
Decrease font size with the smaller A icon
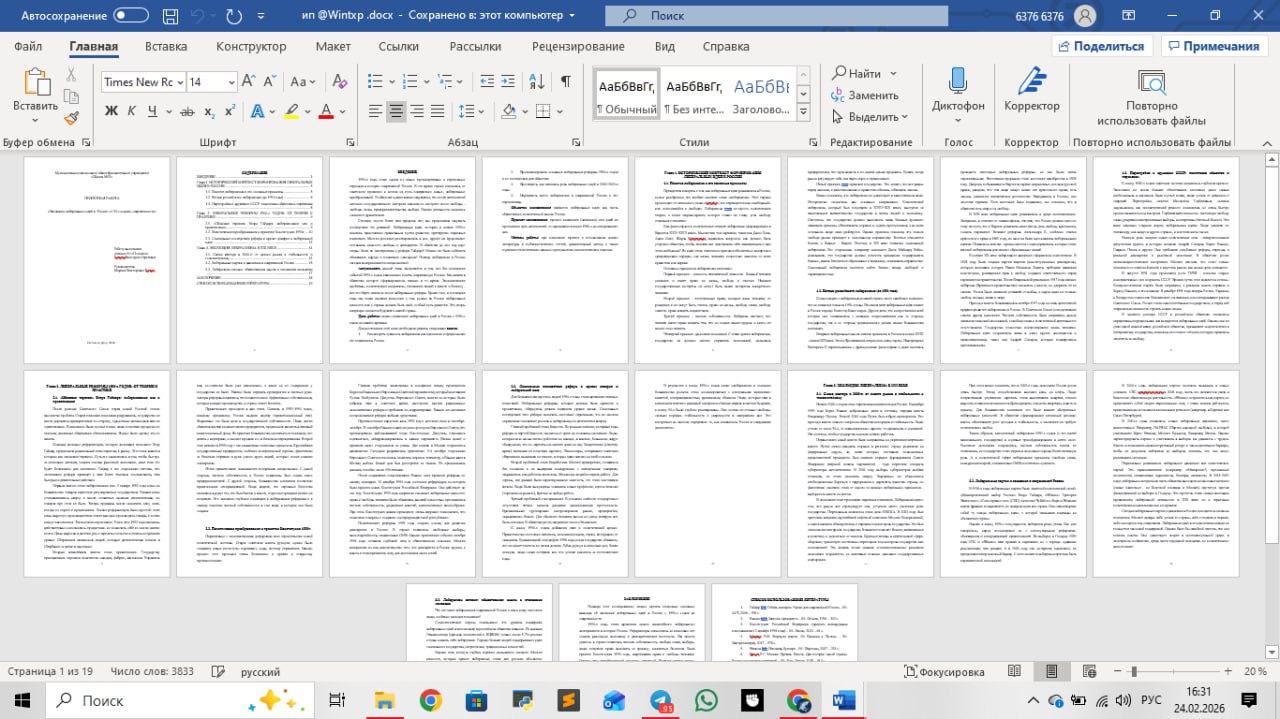click(x=271, y=81)
